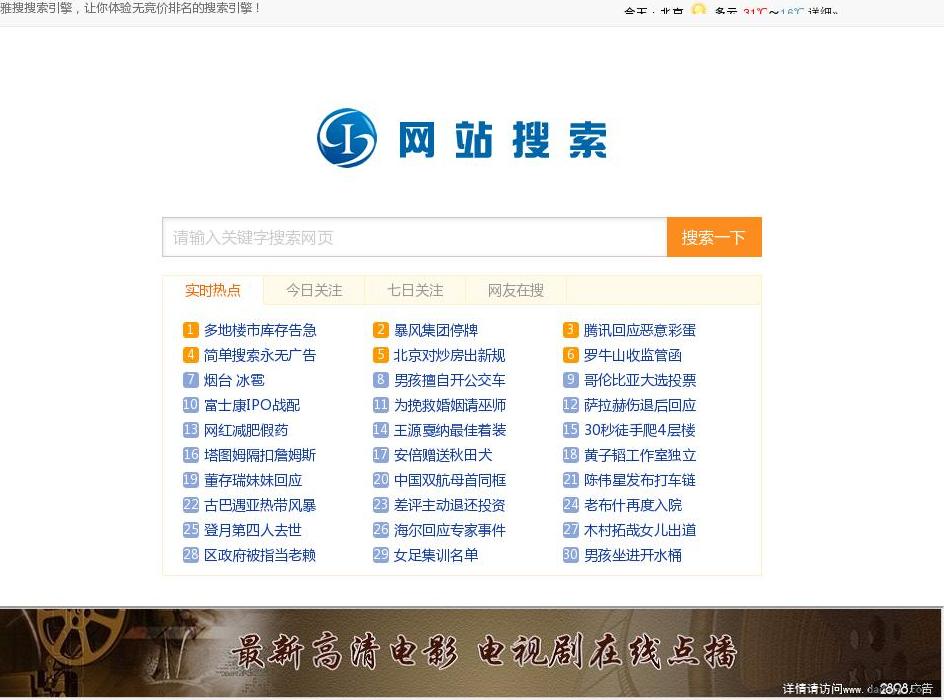Click the 男孩坐进开水桶 entry
This screenshot has width=944, height=700.
pos(633,555)
